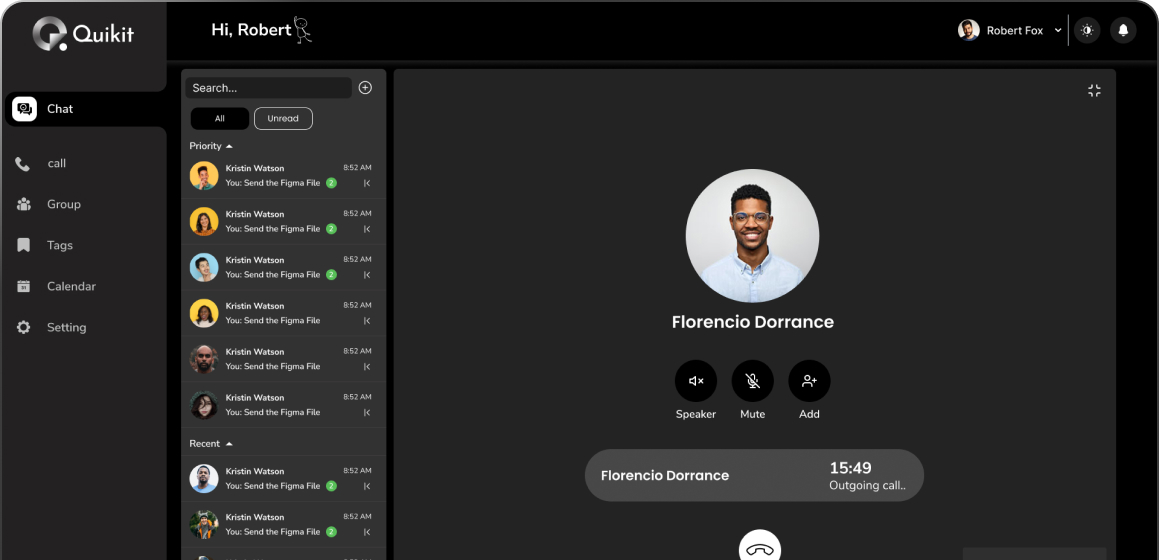The height and width of the screenshot is (560, 1159).
Task: Toggle the Speaker button
Action: [696, 381]
